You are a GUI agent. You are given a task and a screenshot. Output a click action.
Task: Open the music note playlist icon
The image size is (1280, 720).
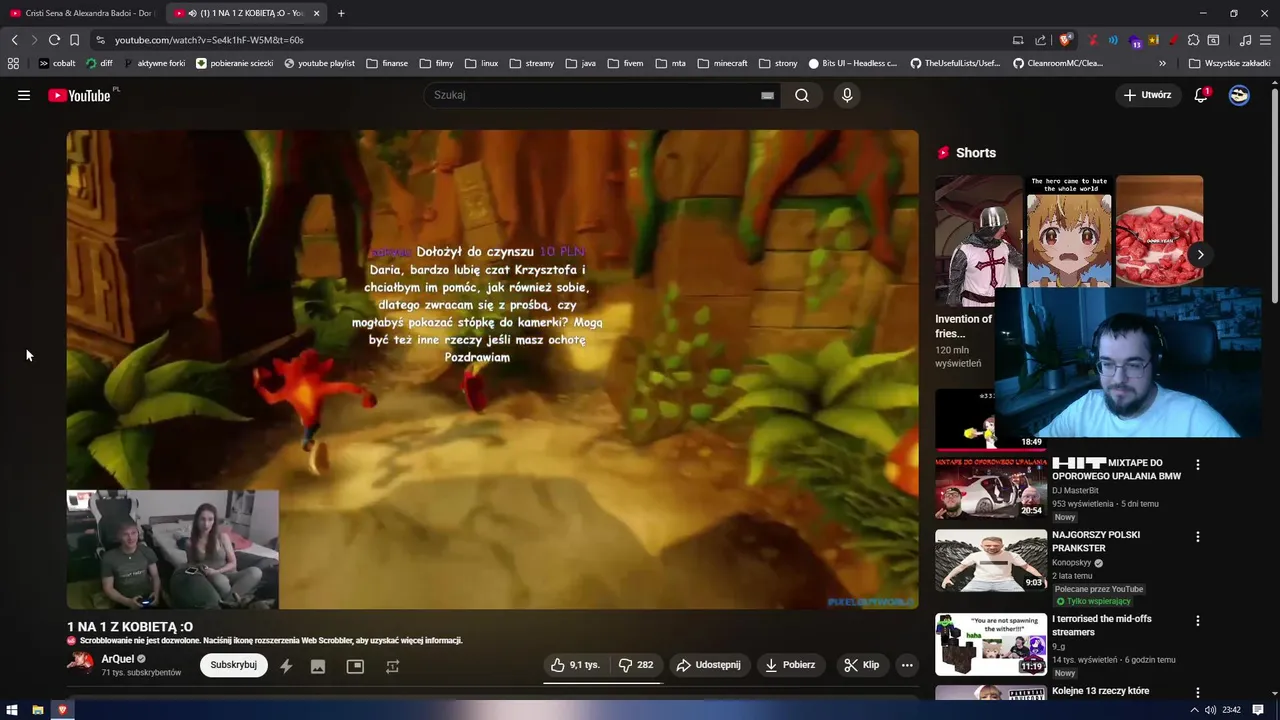[1245, 40]
